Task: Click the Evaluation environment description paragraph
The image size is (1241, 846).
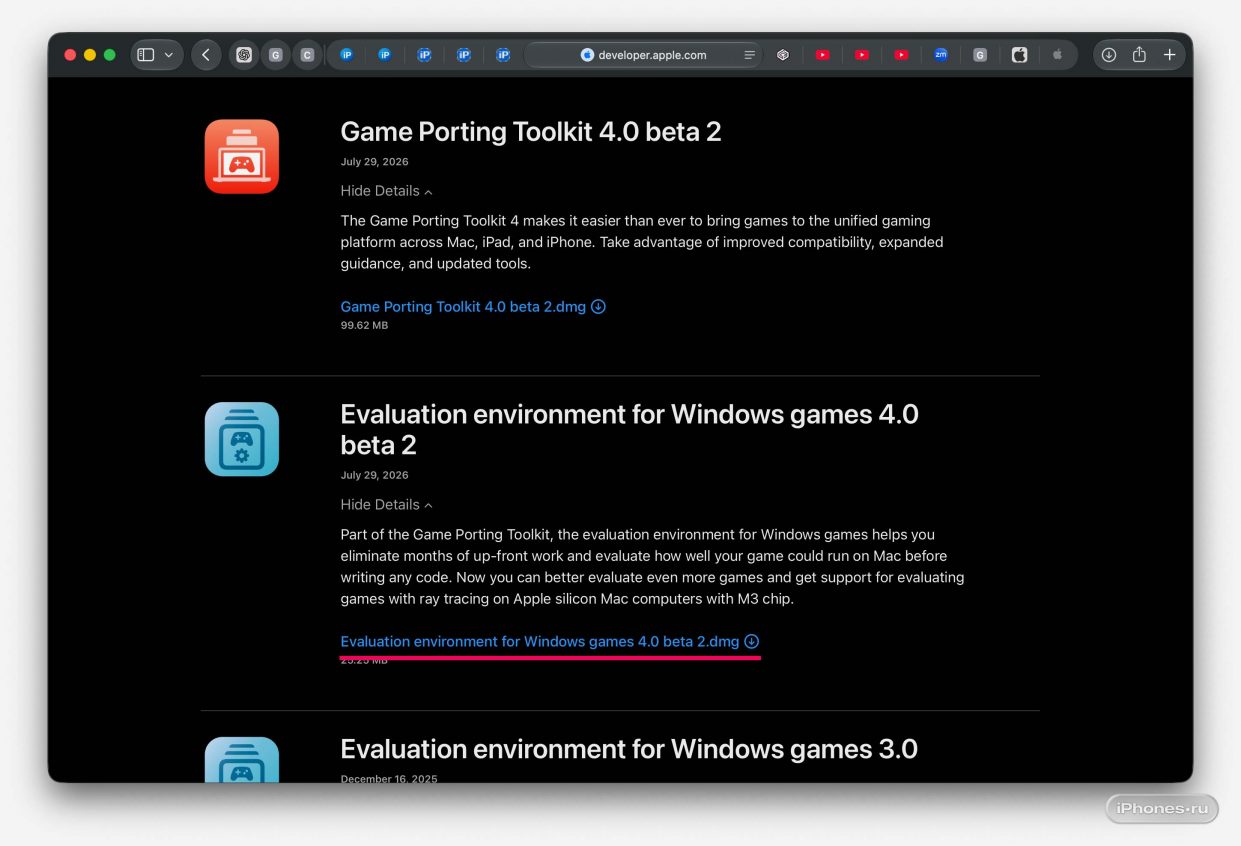Action: (652, 566)
